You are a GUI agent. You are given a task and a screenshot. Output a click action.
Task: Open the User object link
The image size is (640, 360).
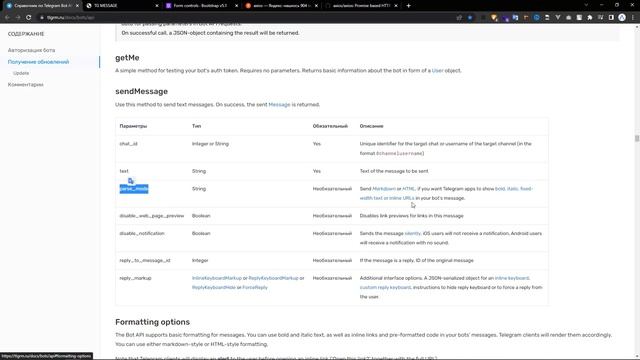click(437, 71)
